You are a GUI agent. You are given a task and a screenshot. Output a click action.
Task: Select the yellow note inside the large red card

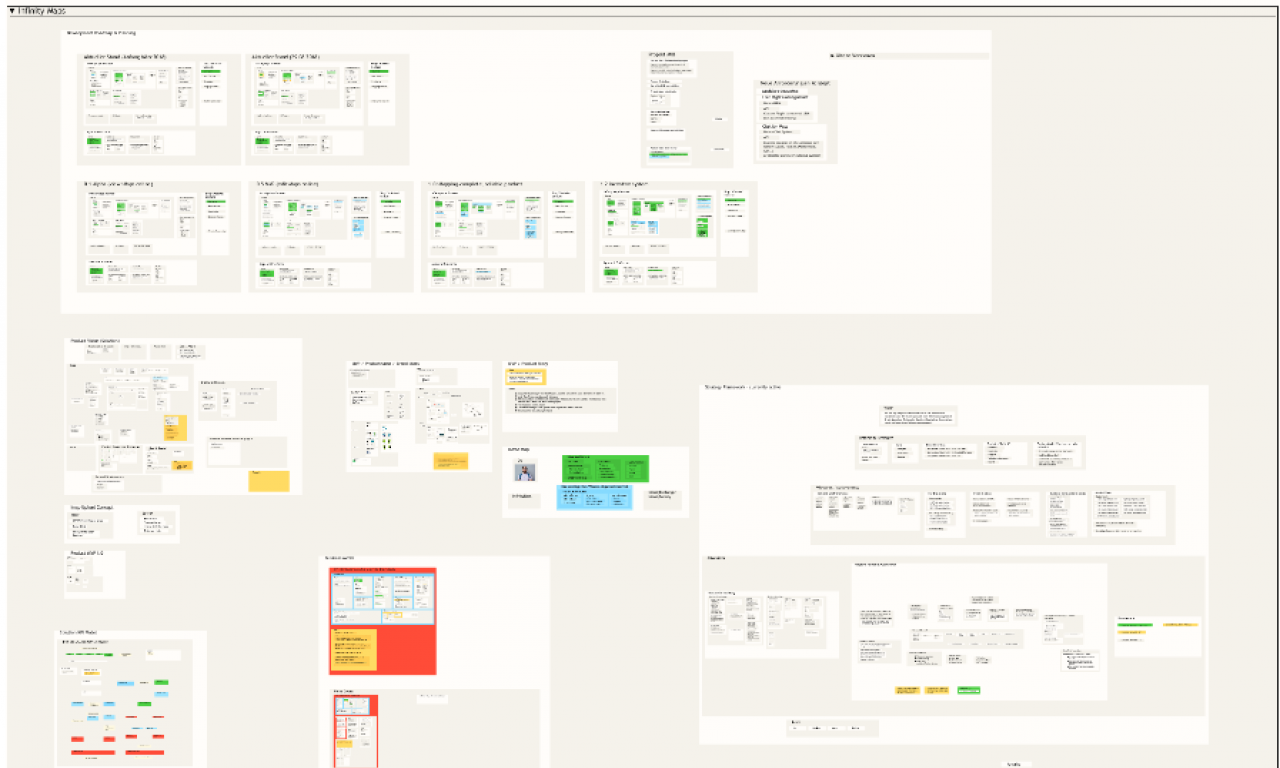354,650
